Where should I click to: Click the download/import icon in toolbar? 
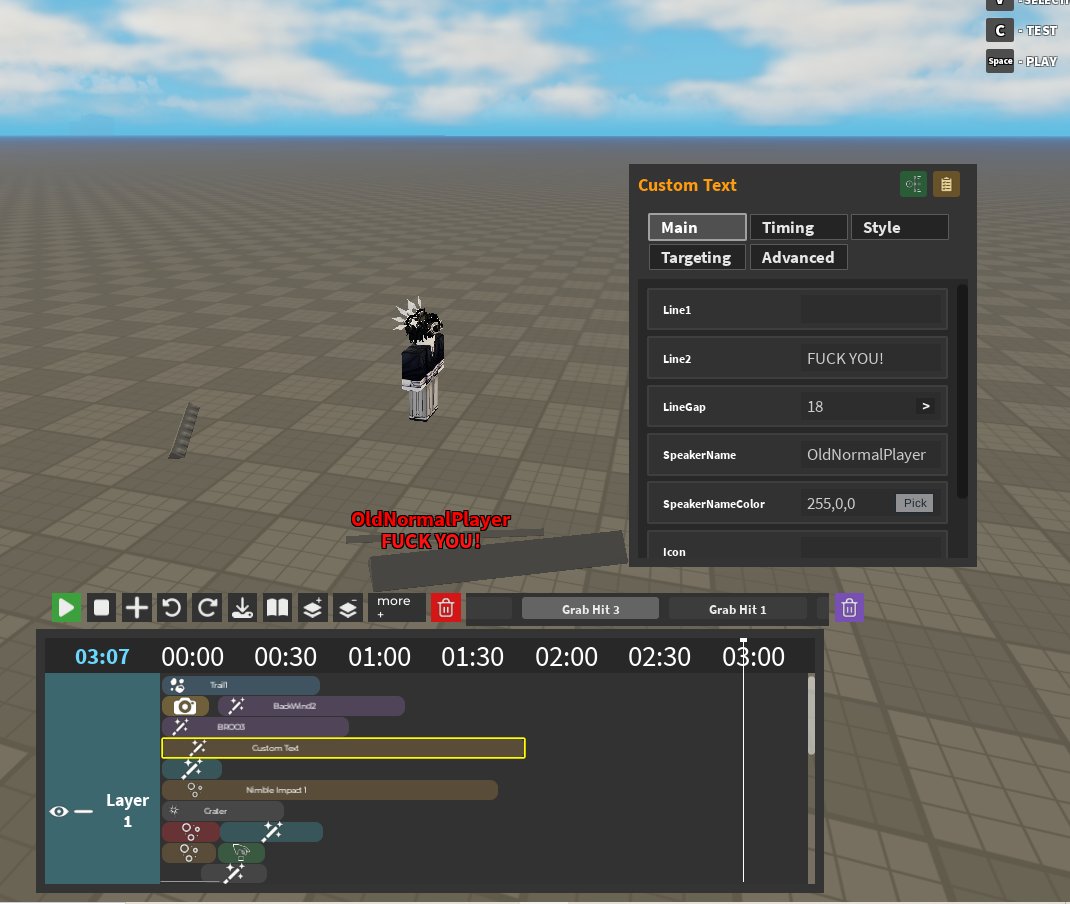242,607
